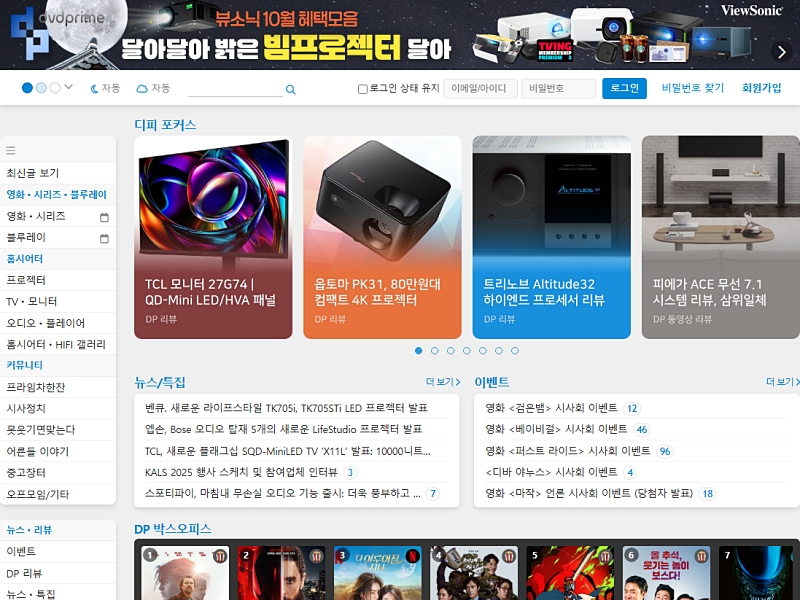Expand the theme color chevron dropdown
800x600 pixels.
pos(69,88)
